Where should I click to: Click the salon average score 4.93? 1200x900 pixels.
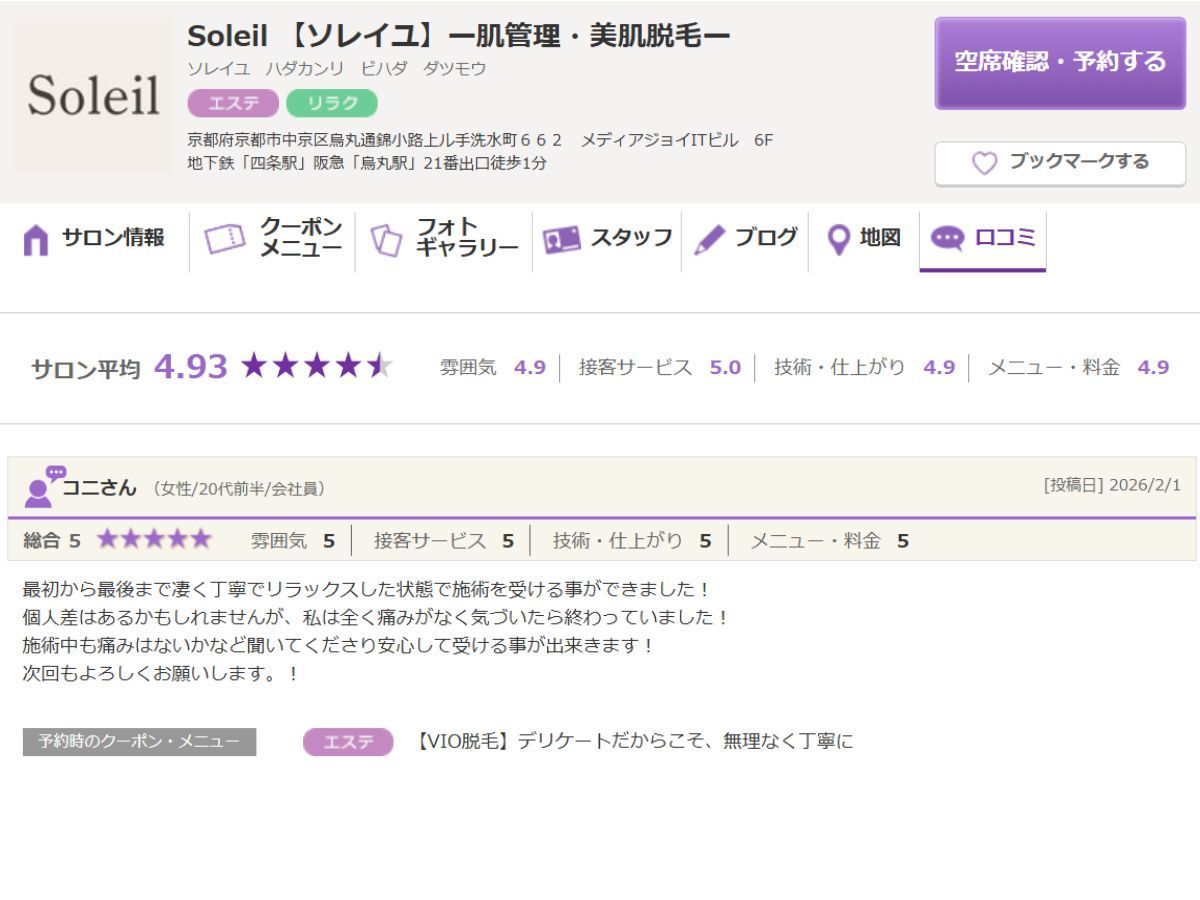[191, 367]
